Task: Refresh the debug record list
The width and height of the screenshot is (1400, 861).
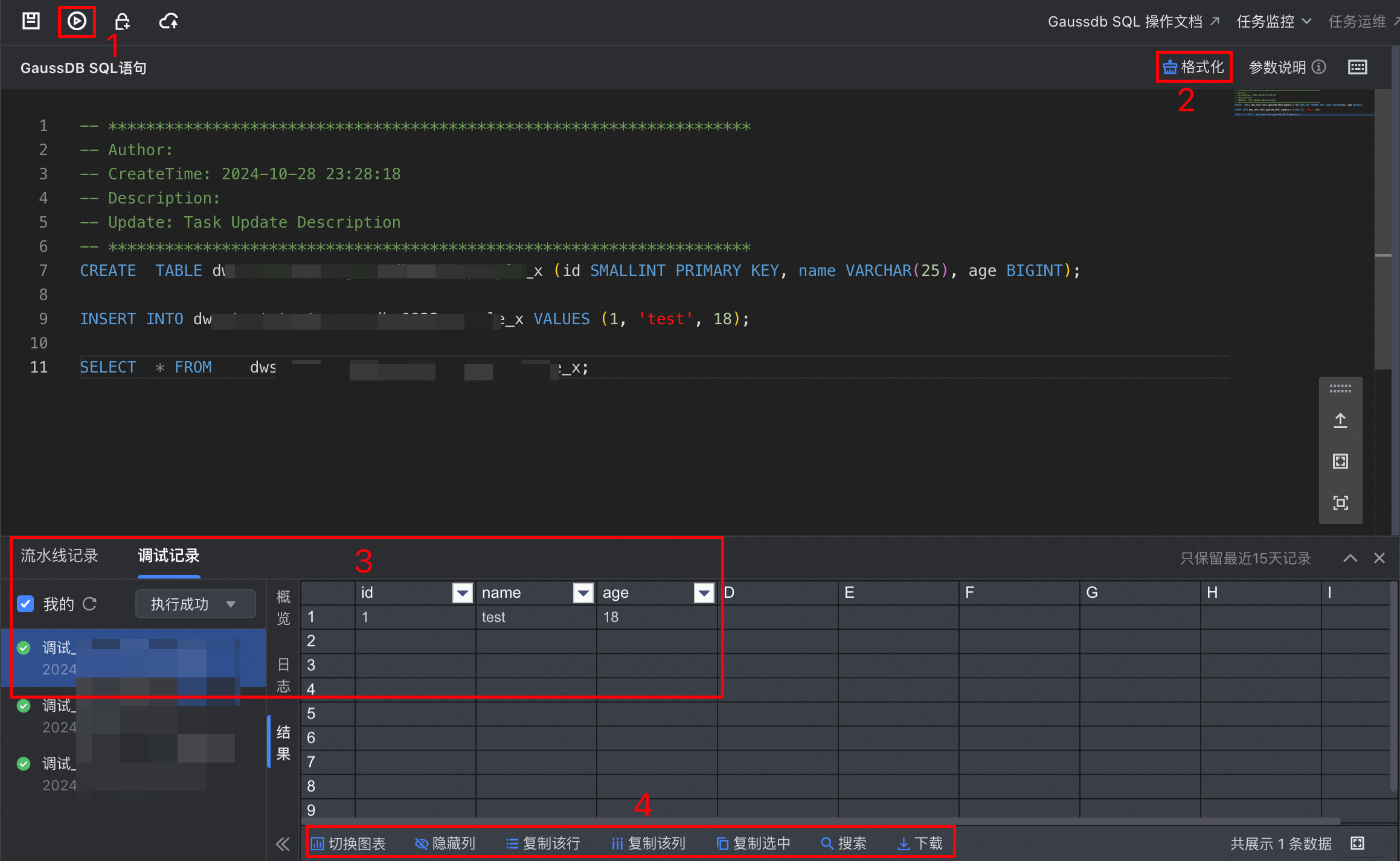Action: [x=89, y=604]
